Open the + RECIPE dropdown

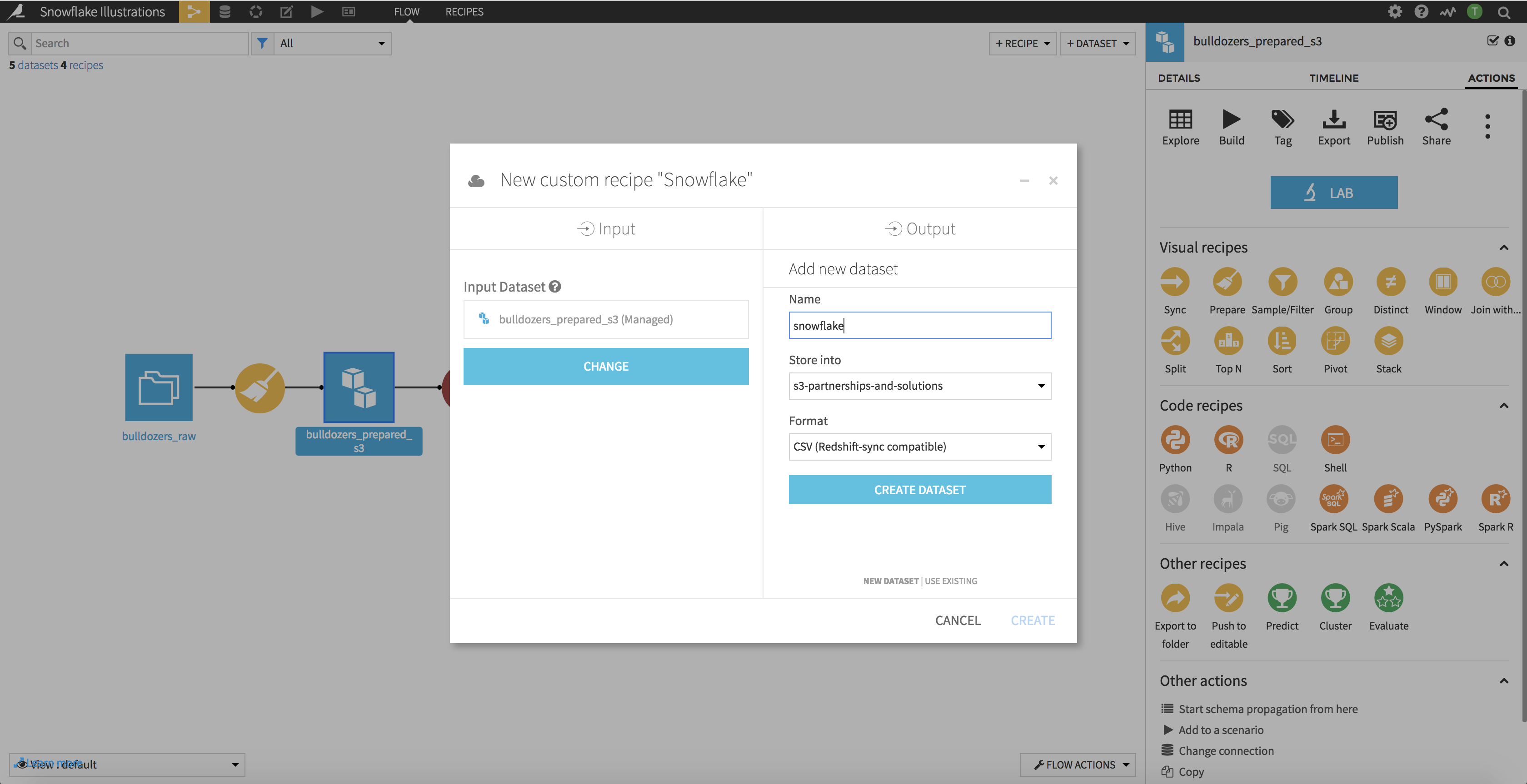[1023, 43]
